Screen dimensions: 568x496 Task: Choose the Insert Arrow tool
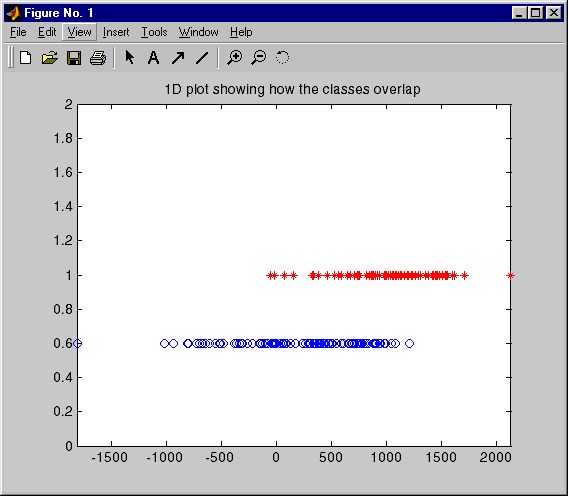coord(178,58)
